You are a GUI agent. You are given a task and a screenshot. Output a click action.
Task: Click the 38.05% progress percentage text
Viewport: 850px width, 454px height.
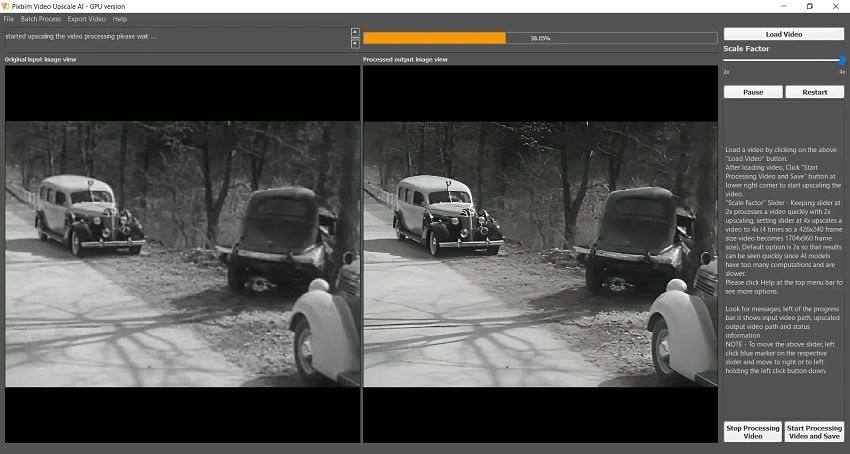540,39
